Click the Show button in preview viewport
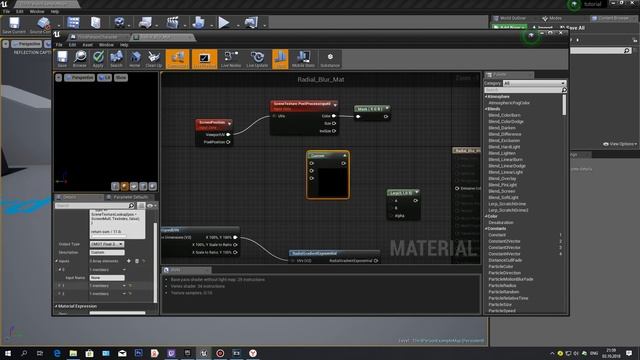The height and width of the screenshot is (360, 640). pyautogui.click(x=121, y=78)
